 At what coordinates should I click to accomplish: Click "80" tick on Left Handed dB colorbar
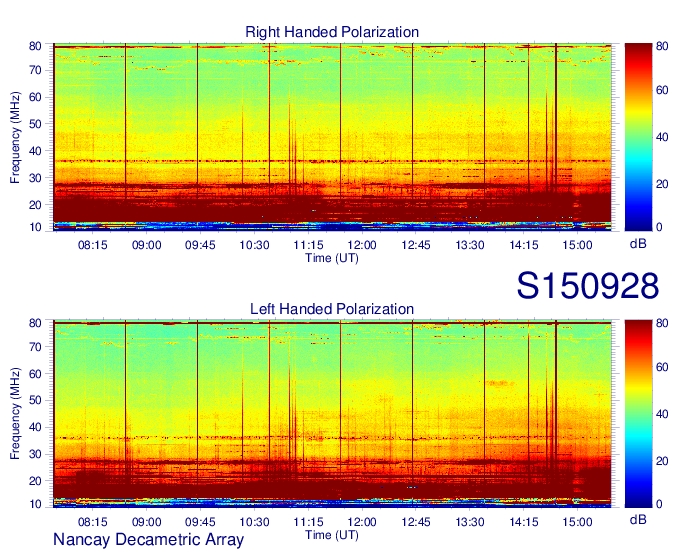[662, 323]
